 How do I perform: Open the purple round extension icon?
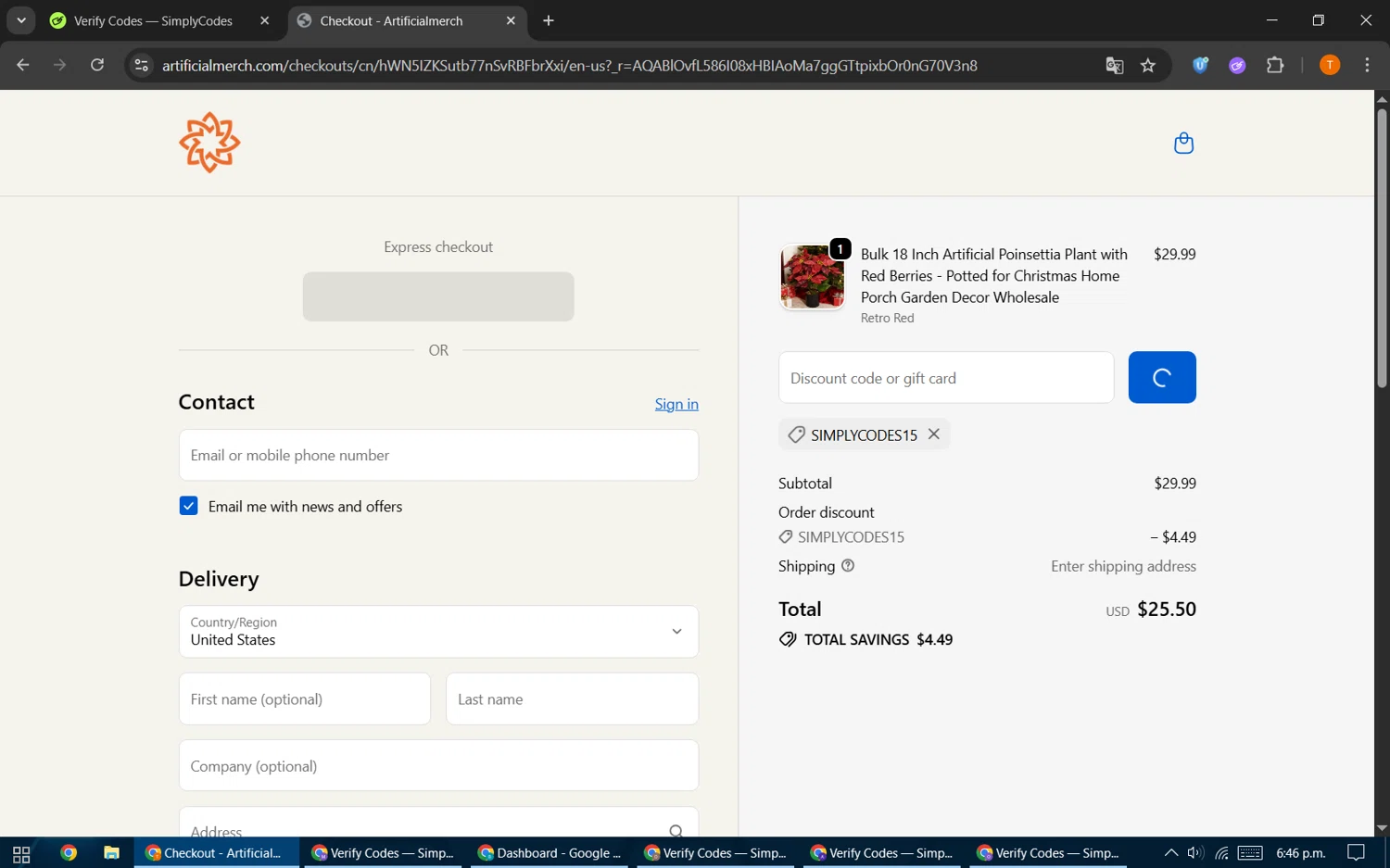coord(1237,65)
